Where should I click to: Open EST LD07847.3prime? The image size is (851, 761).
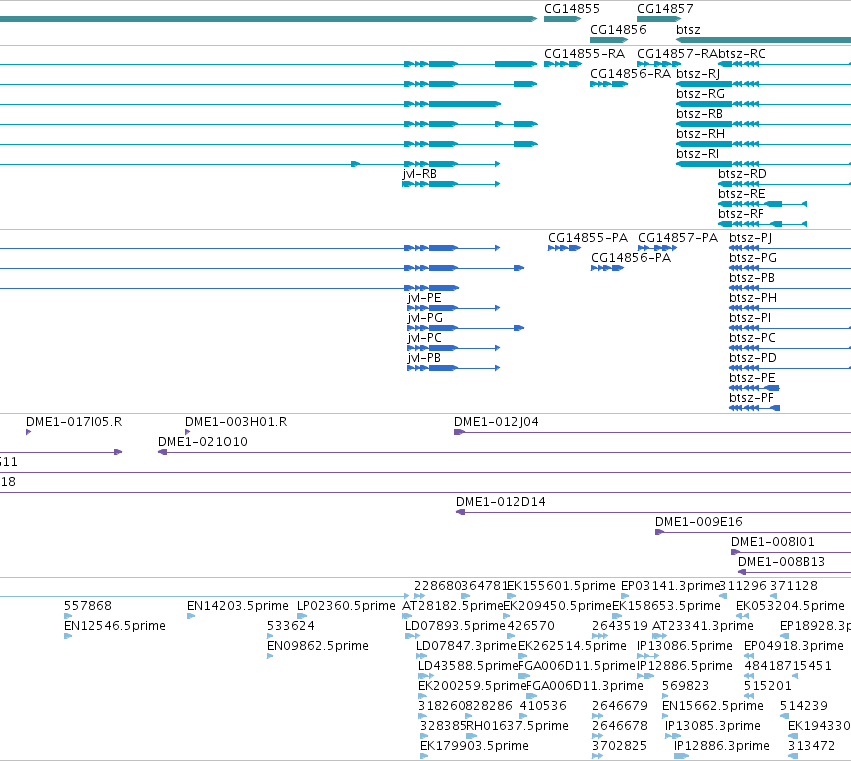click(466, 646)
